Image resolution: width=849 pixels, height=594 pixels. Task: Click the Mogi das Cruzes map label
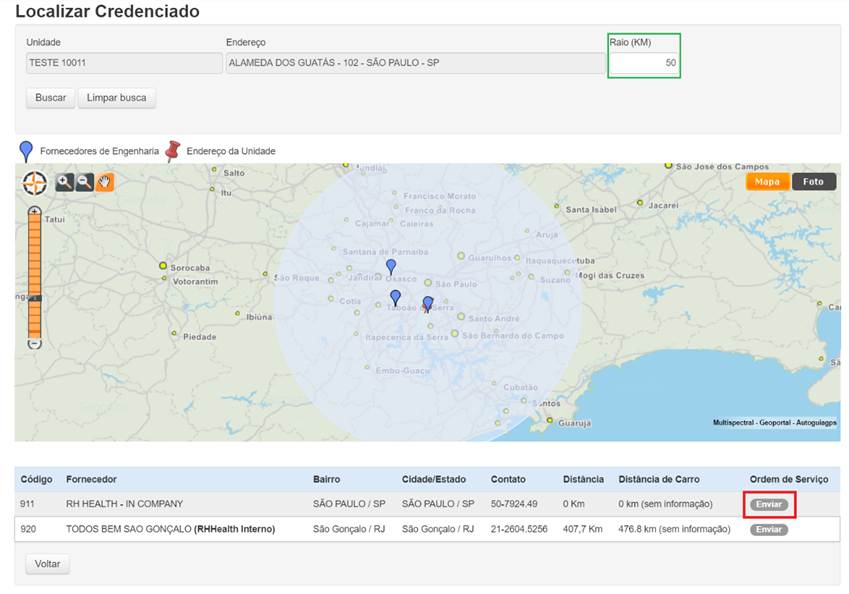[611, 276]
